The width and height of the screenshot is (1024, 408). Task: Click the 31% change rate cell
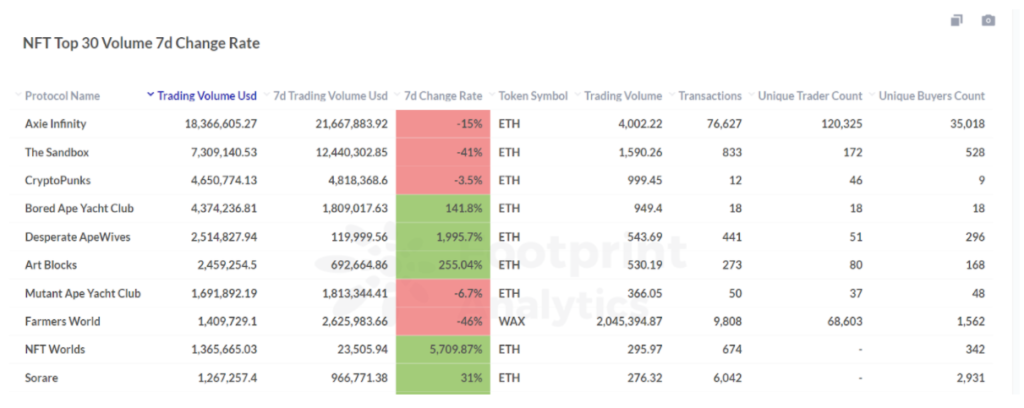tap(443, 377)
